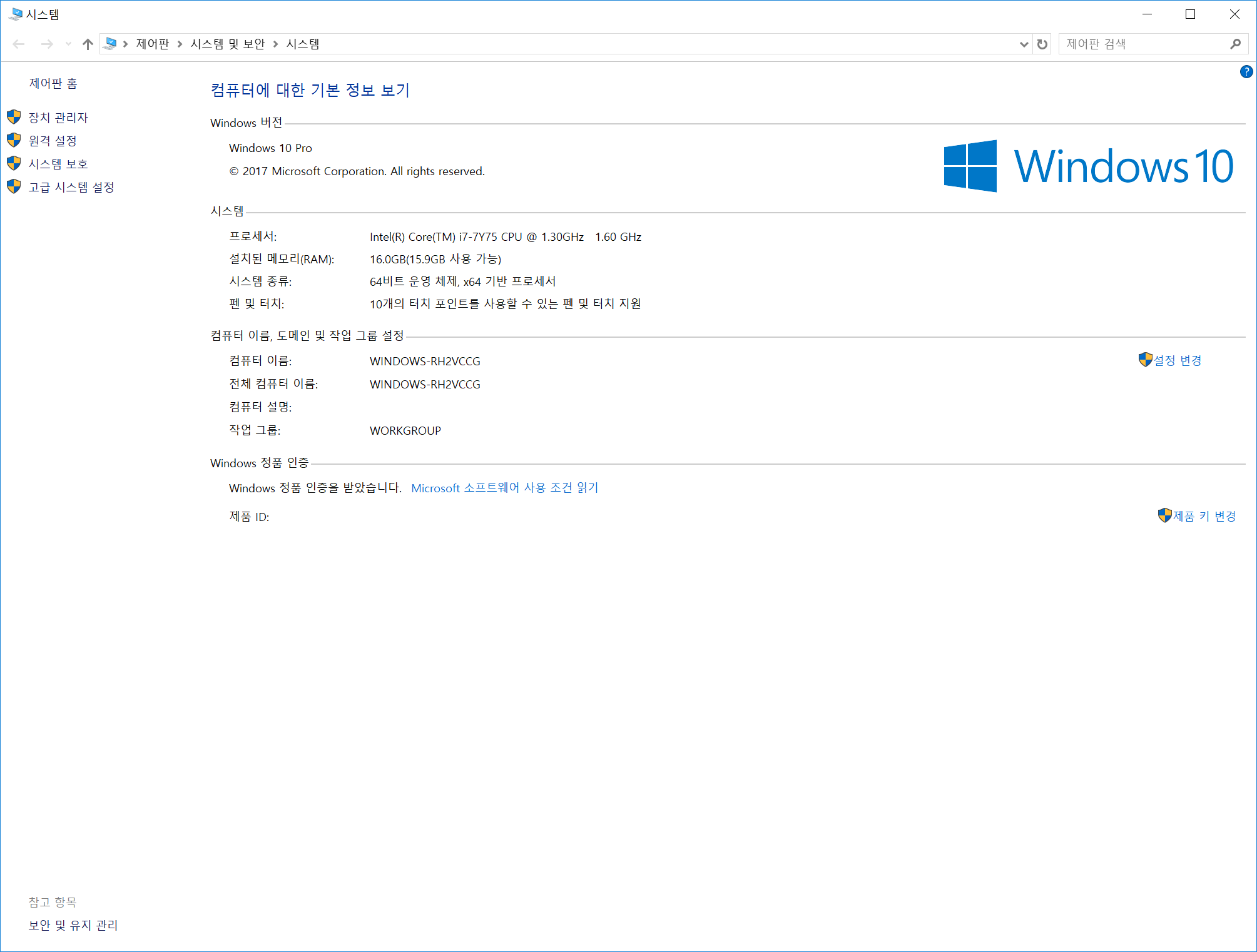Image resolution: width=1257 pixels, height=952 pixels.
Task: Select 시스템 breadcrumb in address bar
Action: (x=303, y=44)
